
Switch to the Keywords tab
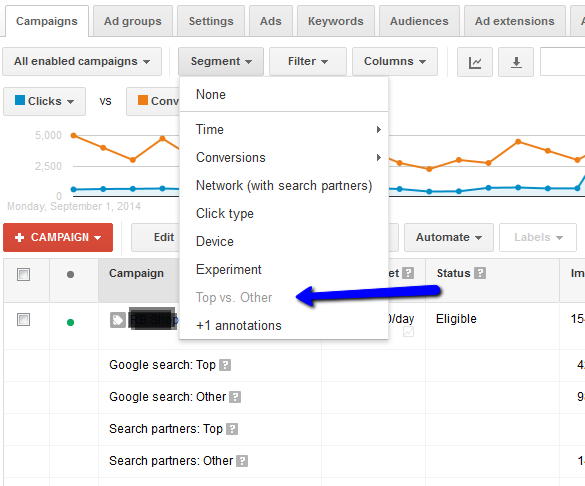click(336, 21)
